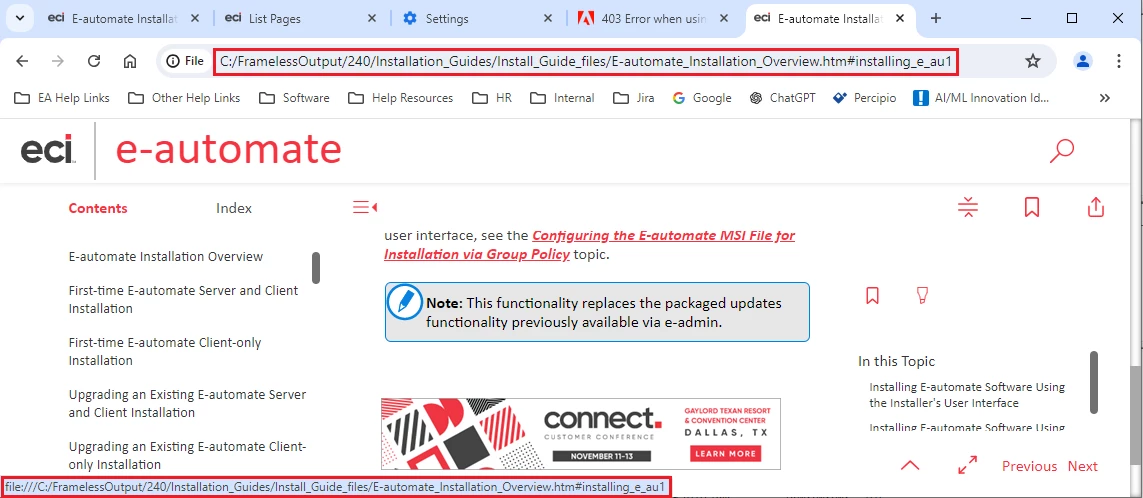Image resolution: width=1143 pixels, height=498 pixels.
Task: Open First-time E-automate Server and Client Installation
Action: click(x=183, y=299)
